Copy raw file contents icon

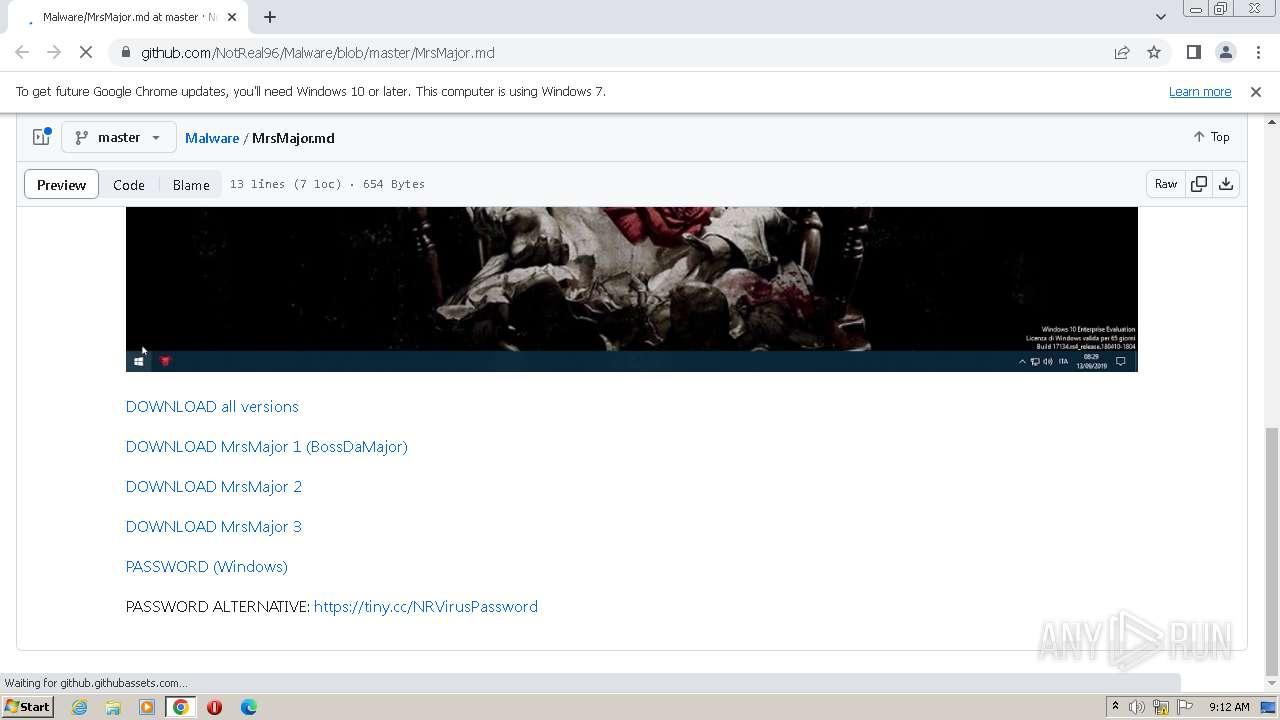pyautogui.click(x=1198, y=184)
